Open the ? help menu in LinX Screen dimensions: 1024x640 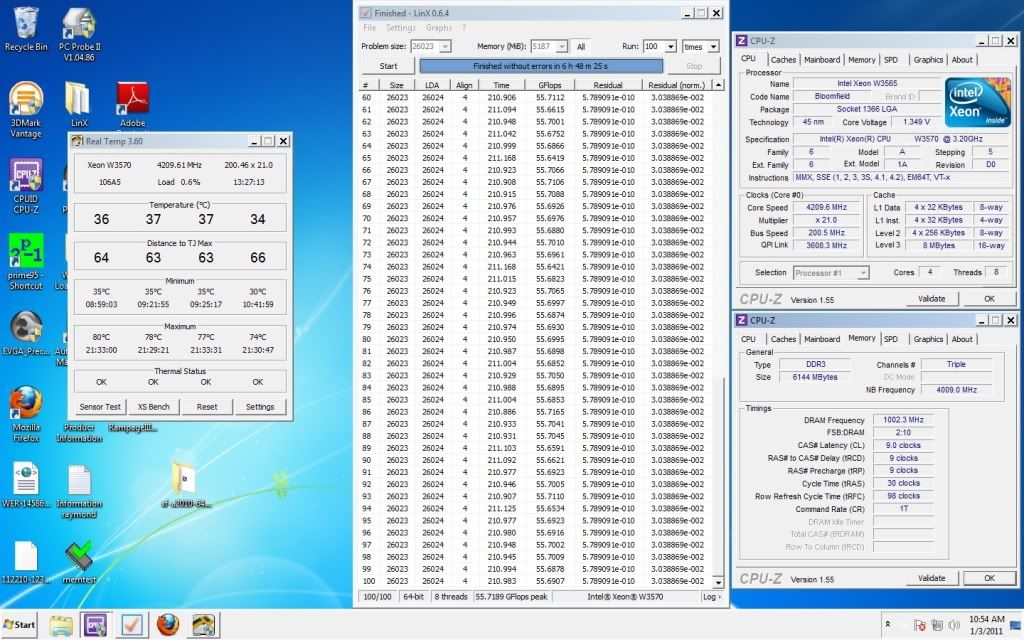[464, 28]
